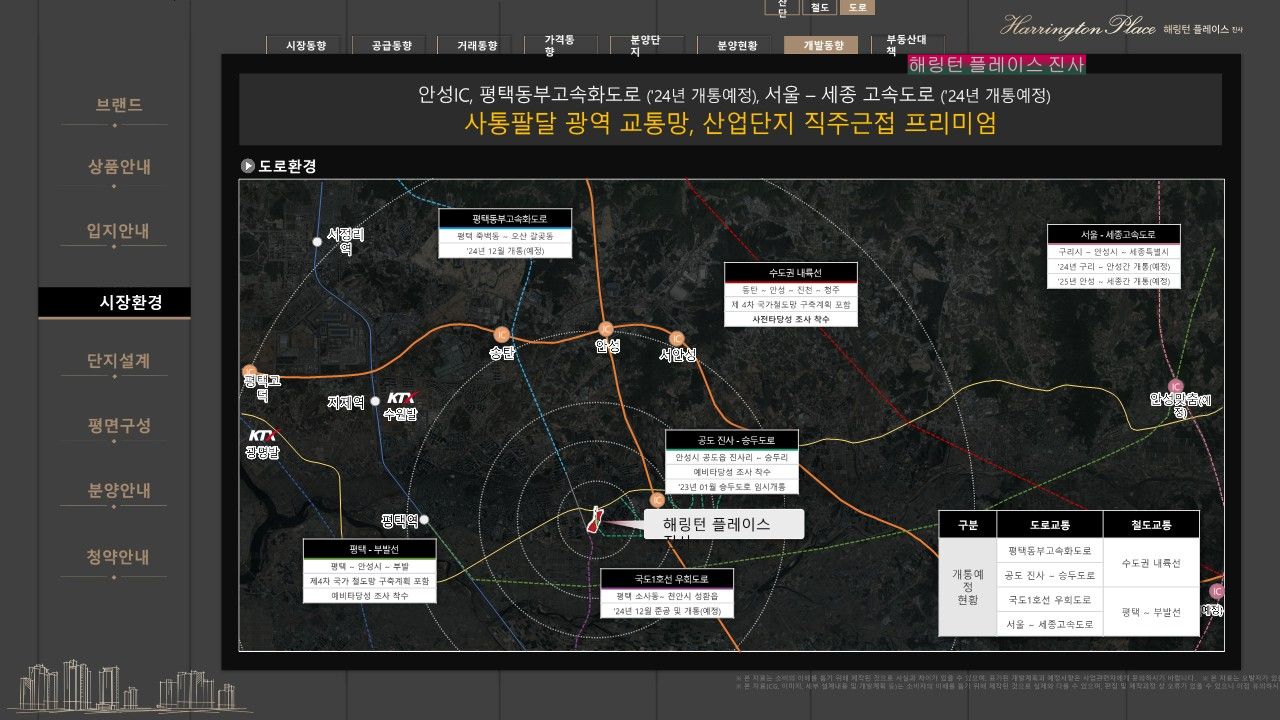Image resolution: width=1280 pixels, height=720 pixels.
Task: Click the 송탄 IC marker
Action: 502,334
